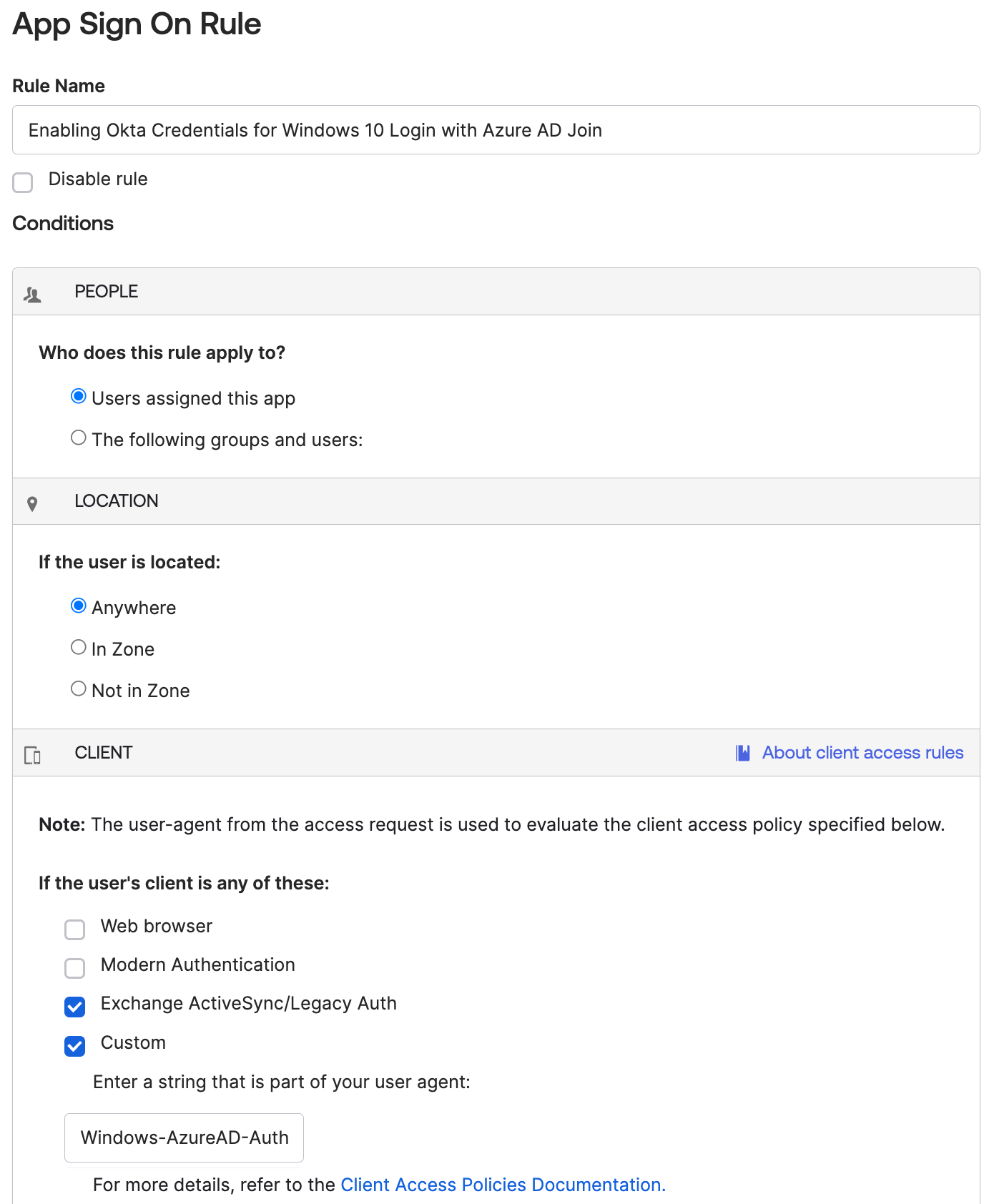This screenshot has width=994, height=1204.
Task: Enable the Web browser checkbox
Action: (x=75, y=929)
